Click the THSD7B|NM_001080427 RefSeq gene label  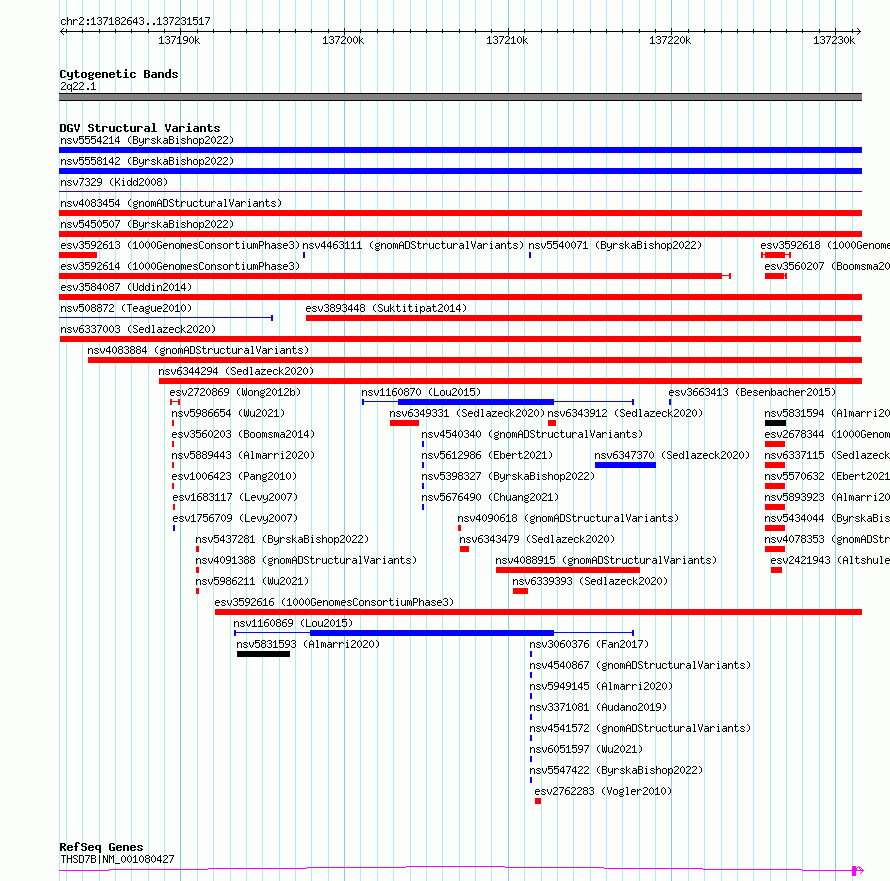click(x=117, y=859)
